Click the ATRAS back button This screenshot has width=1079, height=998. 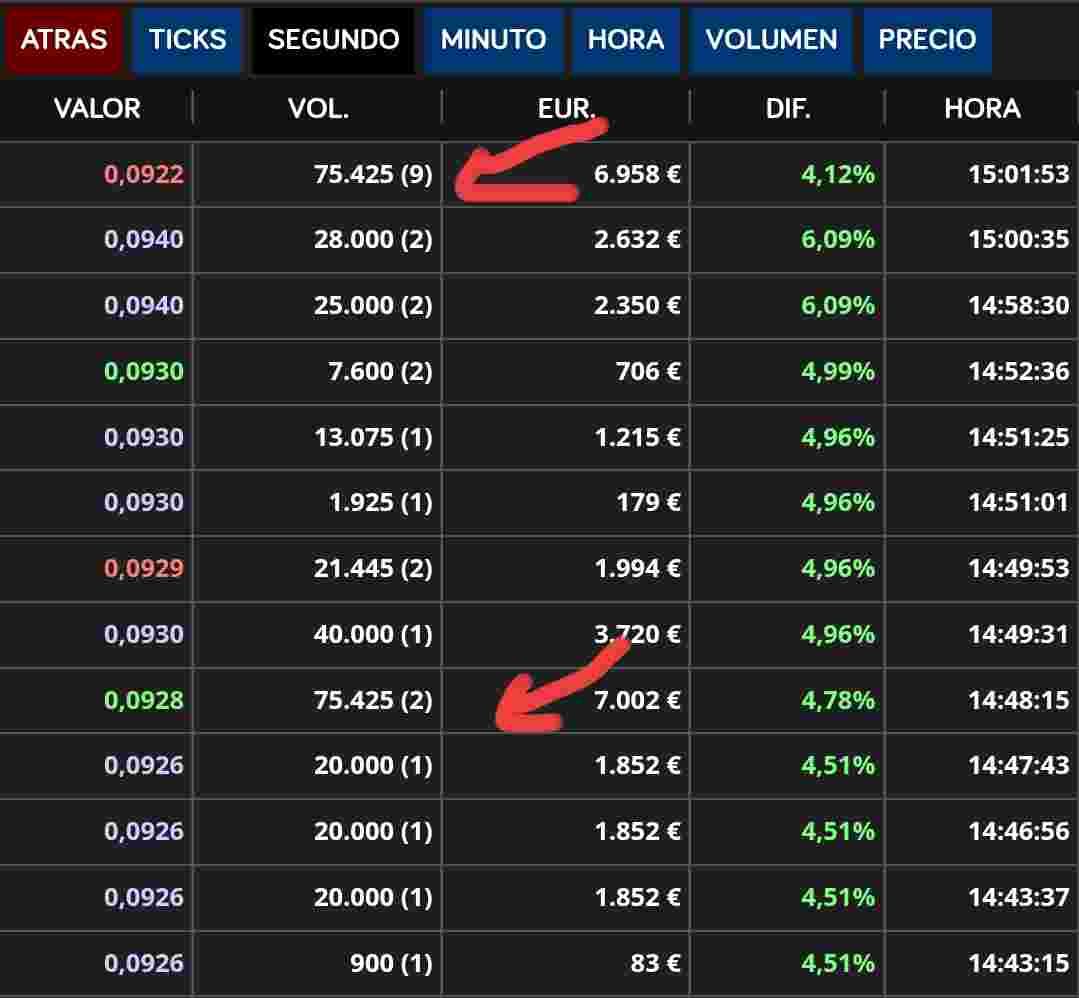tap(64, 40)
